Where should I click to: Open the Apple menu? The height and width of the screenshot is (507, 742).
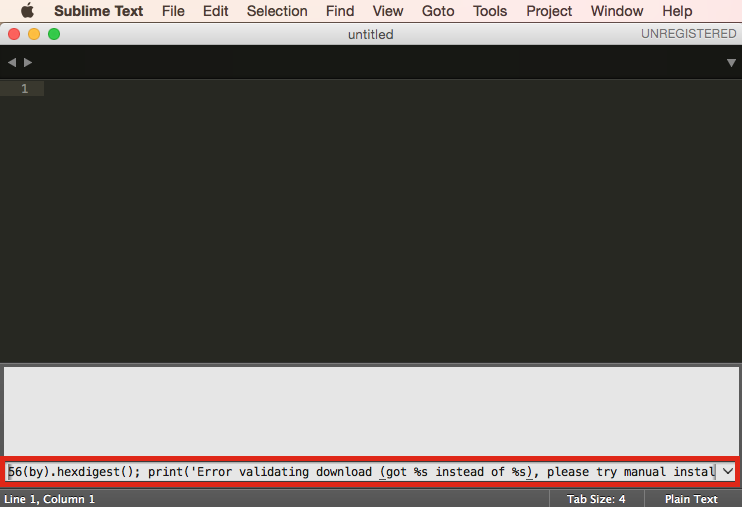[x=27, y=10]
